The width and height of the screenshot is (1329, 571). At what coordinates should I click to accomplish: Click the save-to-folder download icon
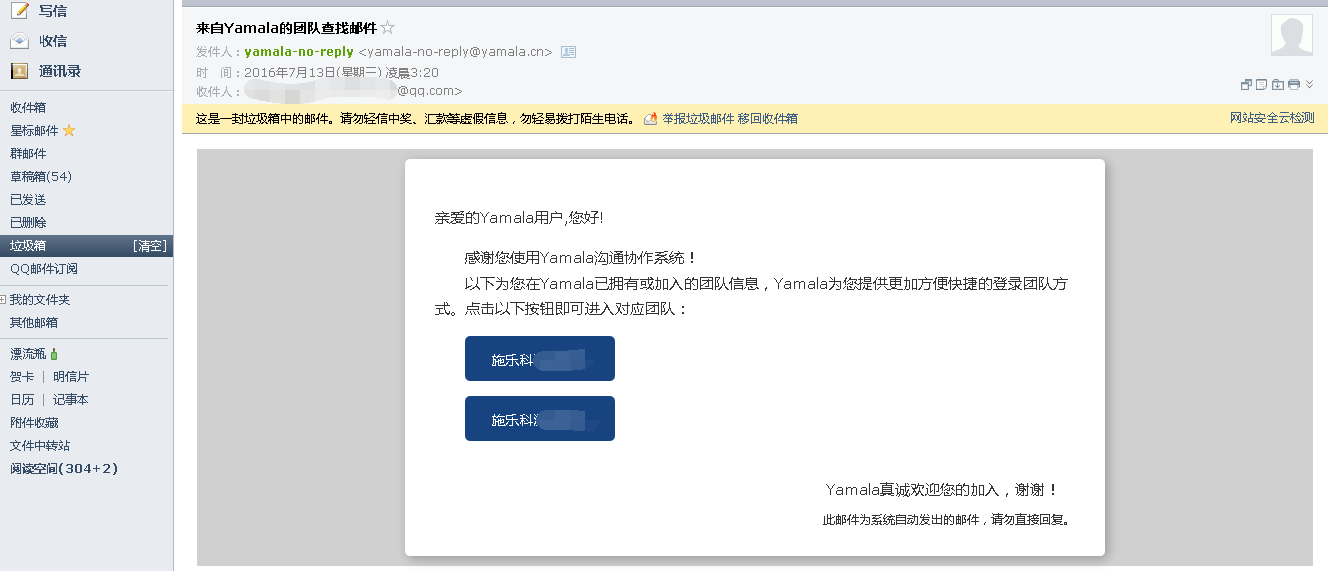point(1278,85)
